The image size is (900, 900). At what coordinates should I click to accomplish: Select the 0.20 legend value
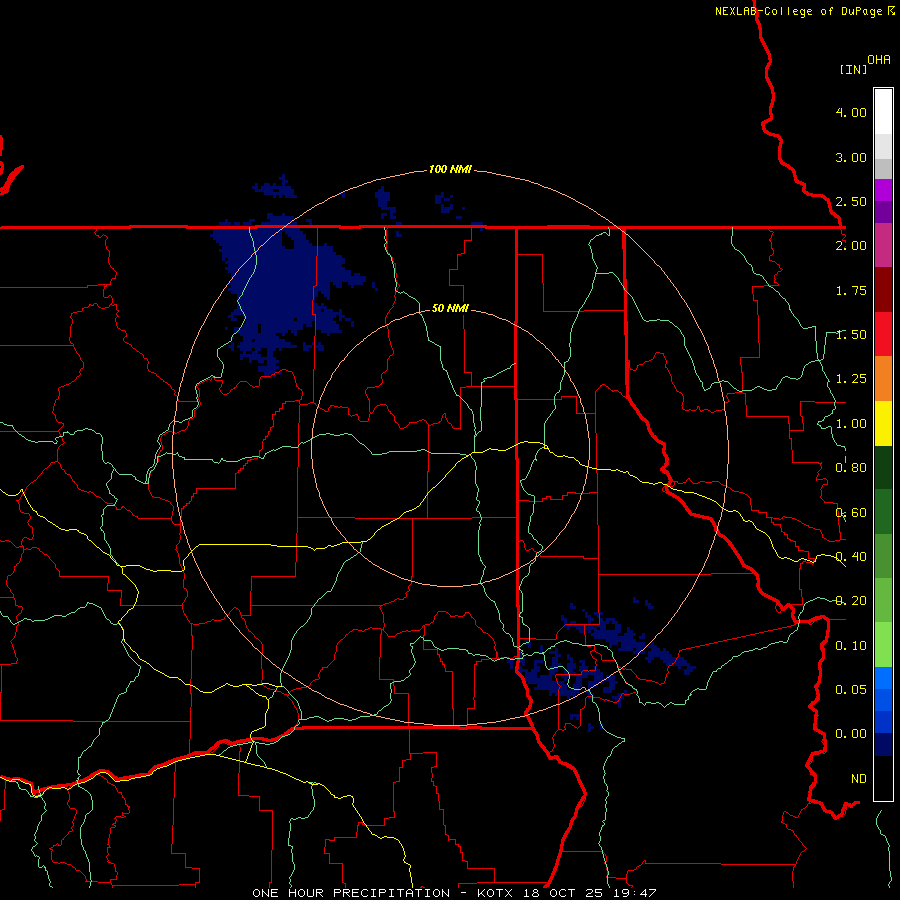point(851,601)
